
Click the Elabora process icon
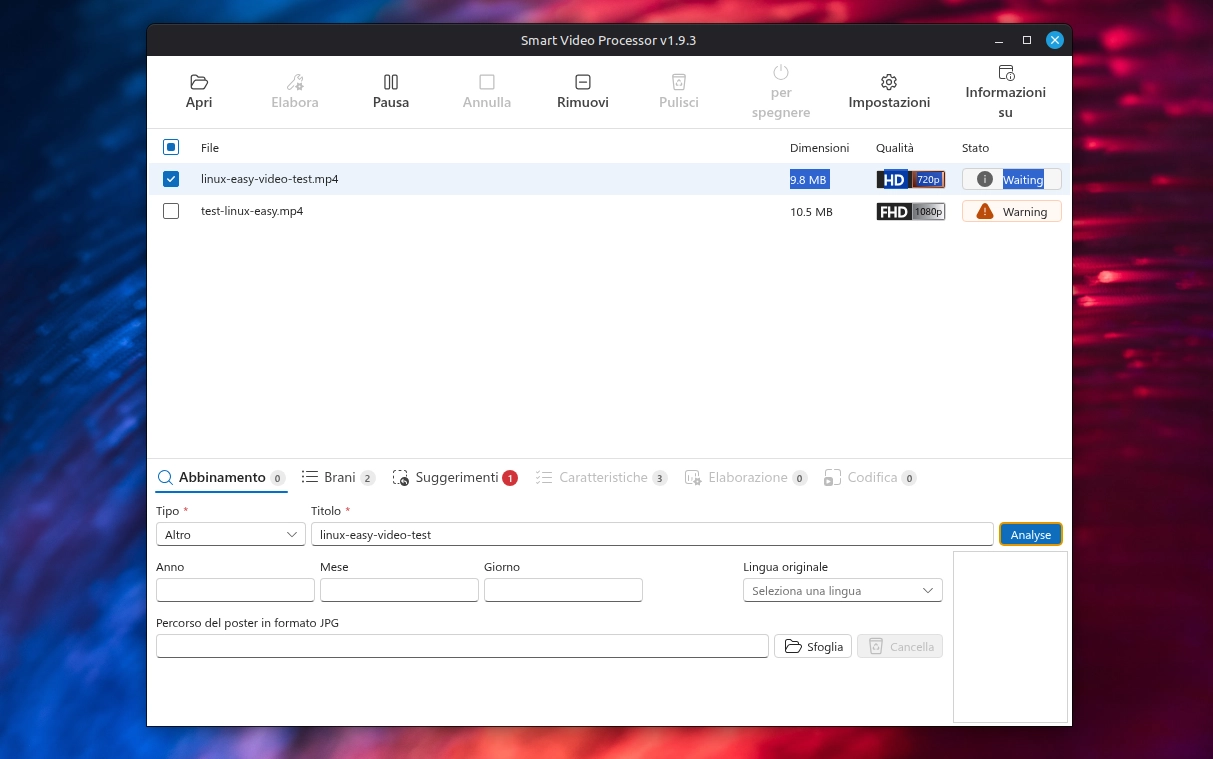295,82
